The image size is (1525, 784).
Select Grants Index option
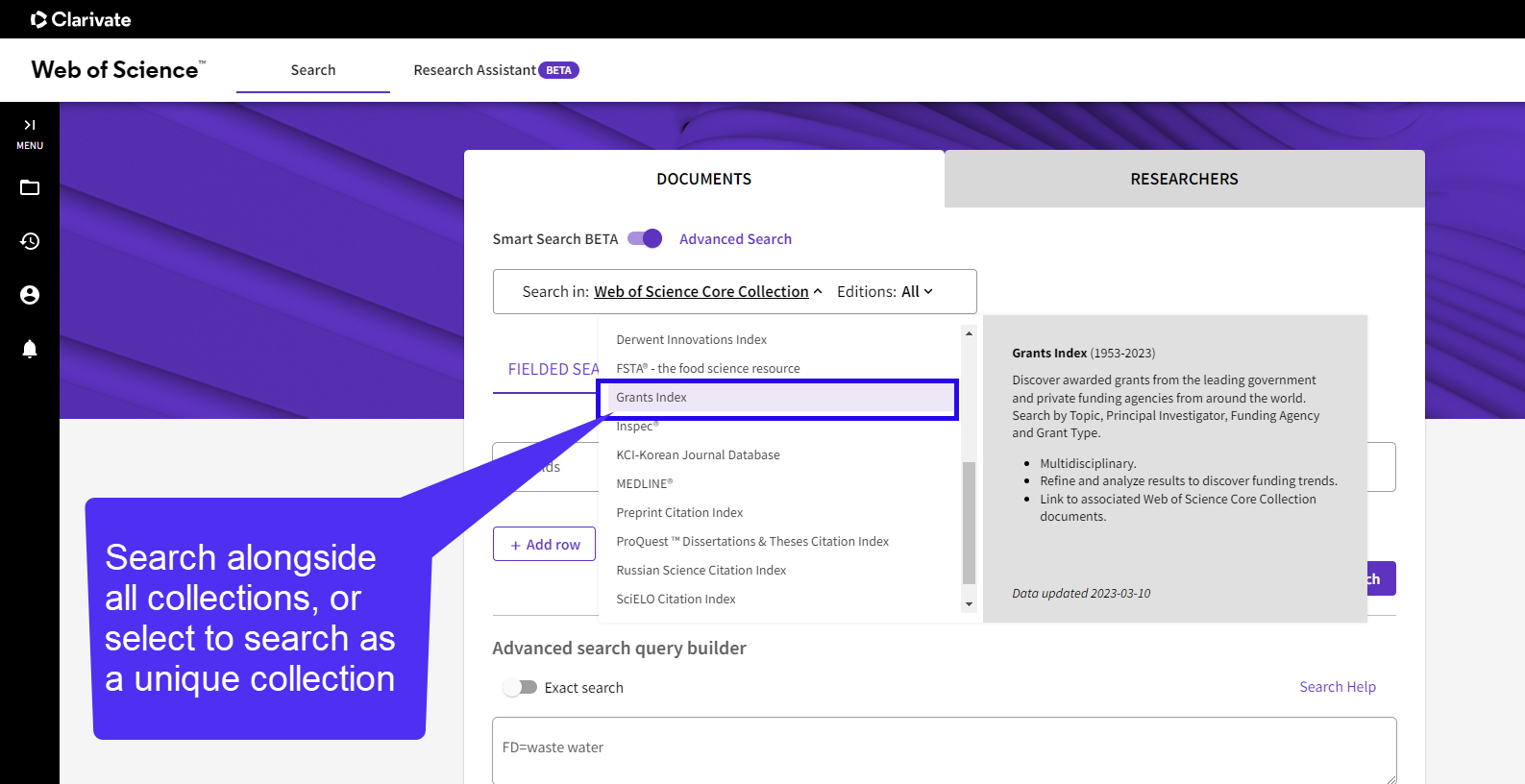click(x=779, y=398)
